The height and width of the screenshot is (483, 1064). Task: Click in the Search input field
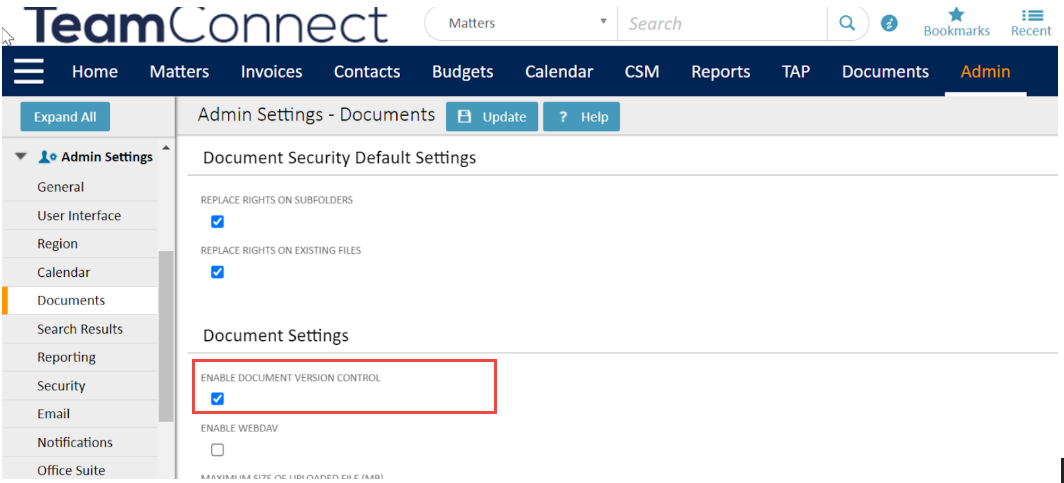tap(722, 24)
